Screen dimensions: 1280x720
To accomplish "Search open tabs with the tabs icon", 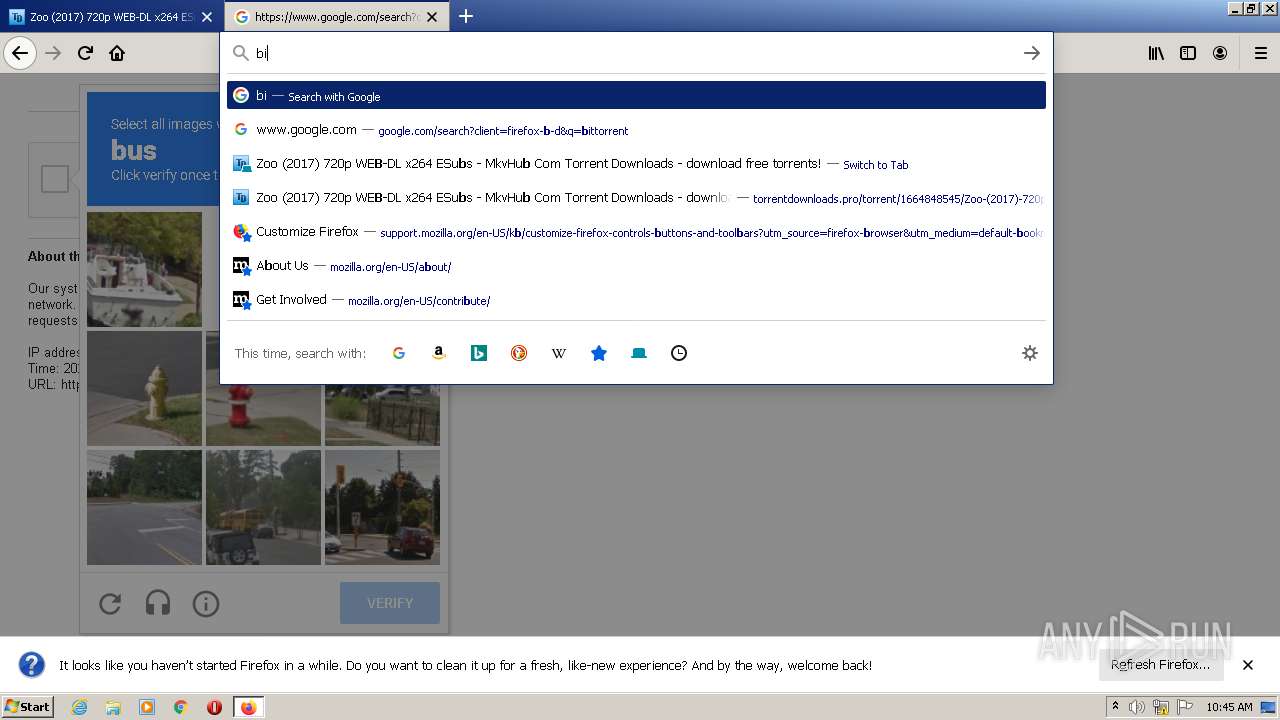I will pos(639,353).
